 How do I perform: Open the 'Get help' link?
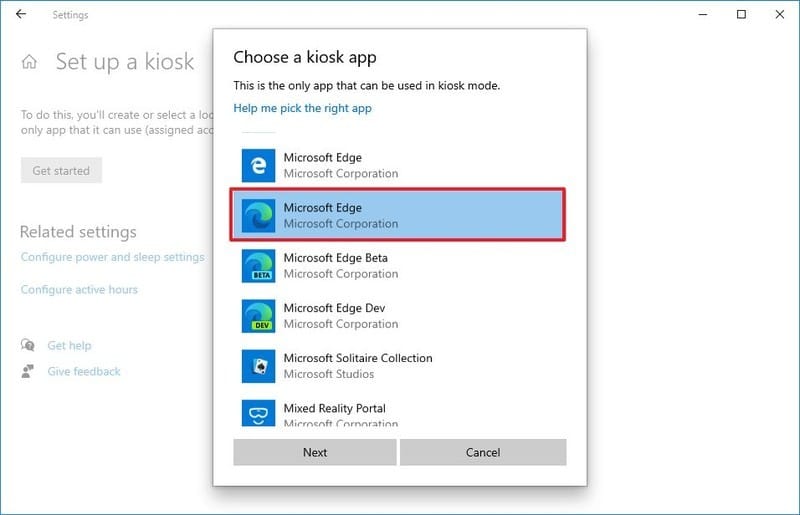tap(69, 346)
